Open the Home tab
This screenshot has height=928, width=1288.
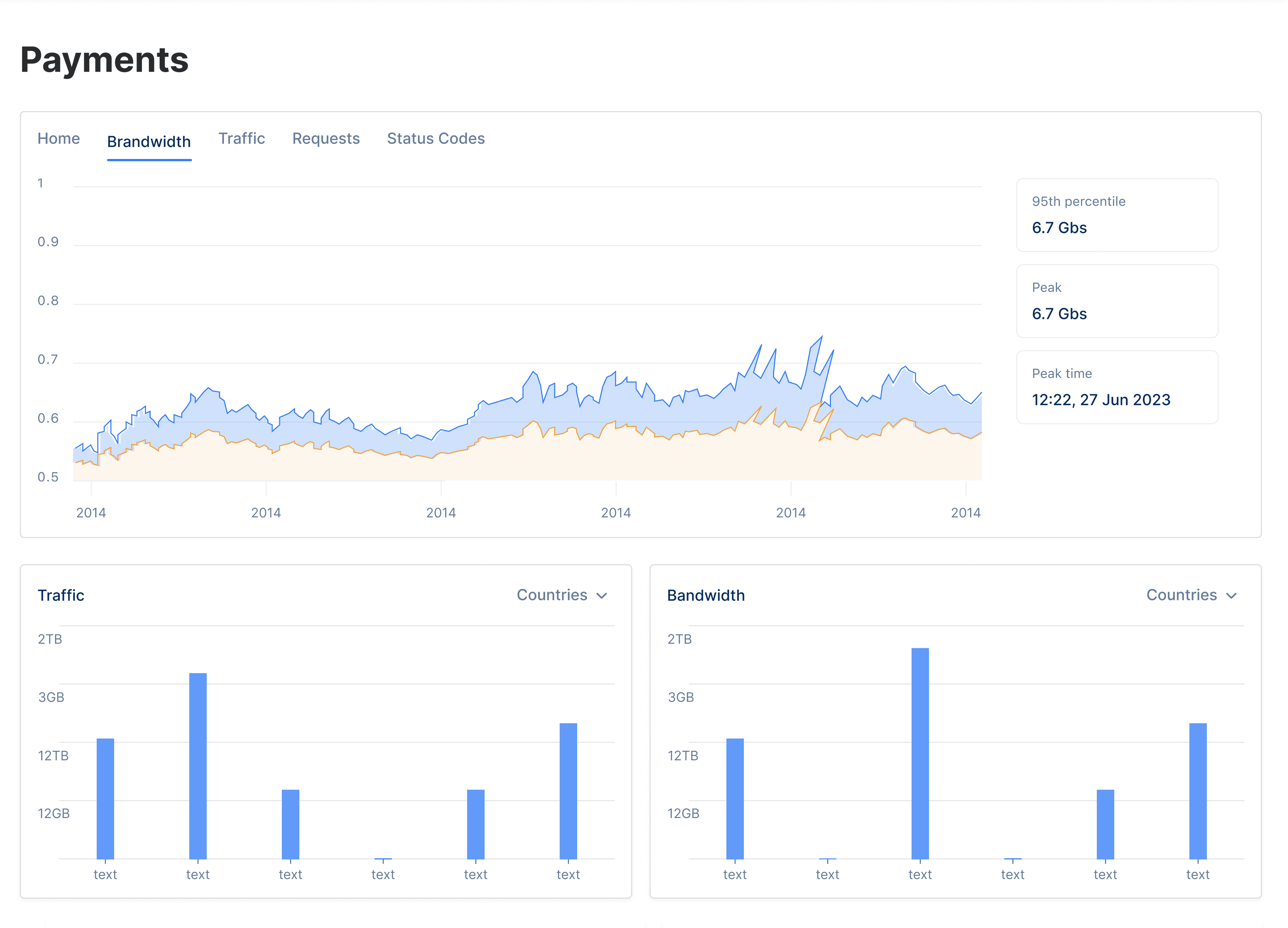pyautogui.click(x=58, y=139)
